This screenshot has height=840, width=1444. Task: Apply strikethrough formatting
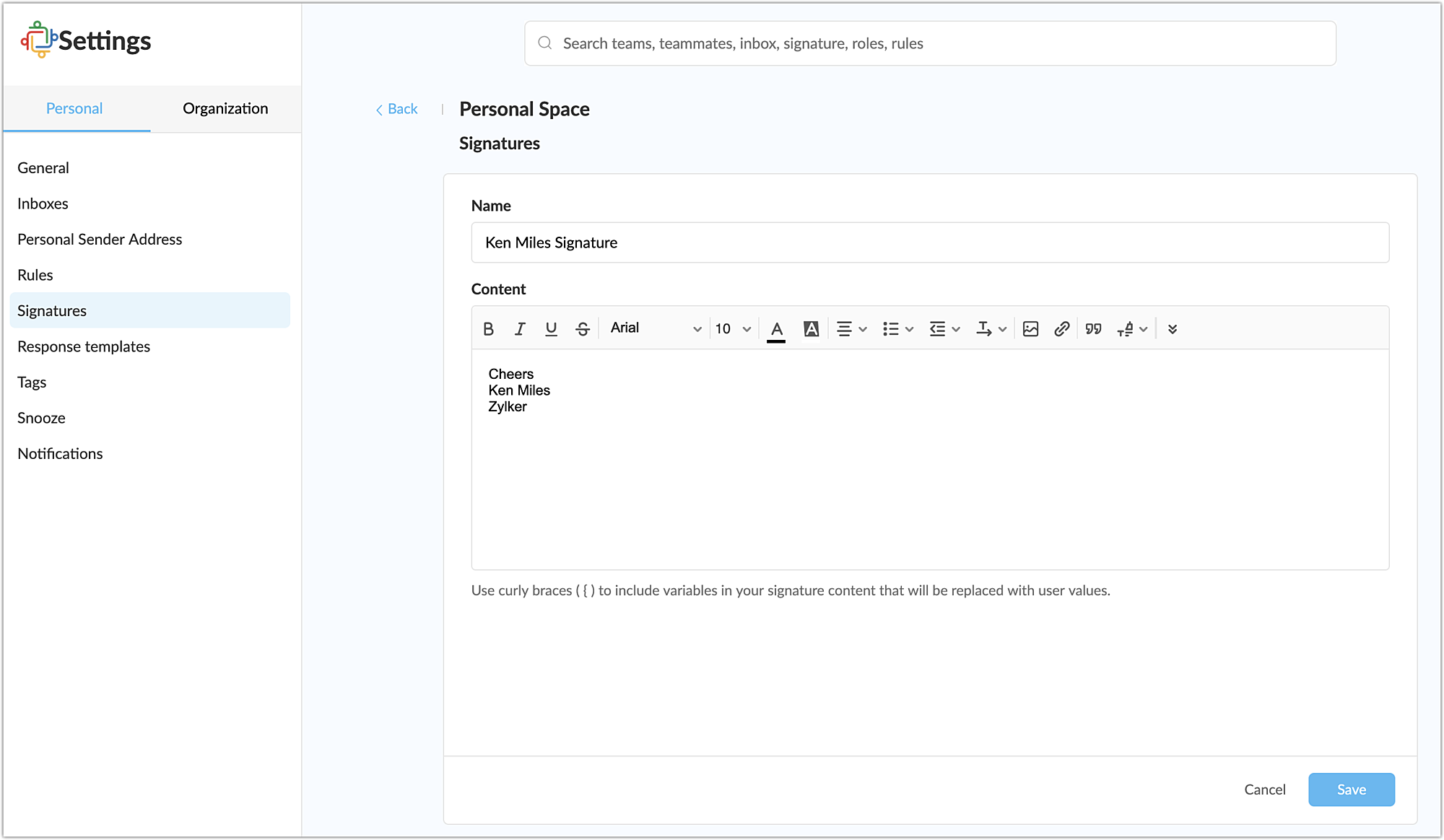pyautogui.click(x=583, y=329)
